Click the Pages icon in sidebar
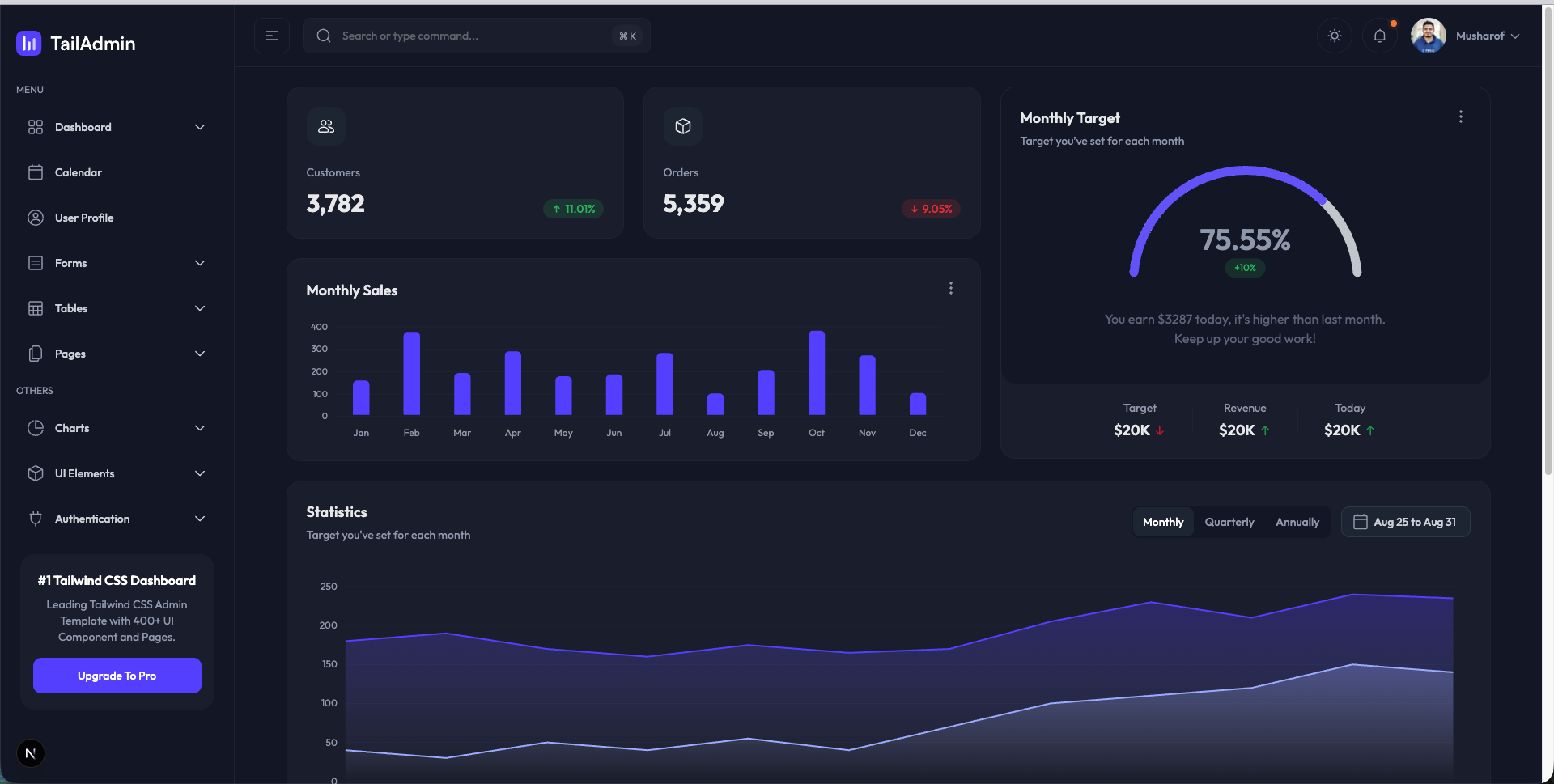The width and height of the screenshot is (1554, 784). coord(36,354)
